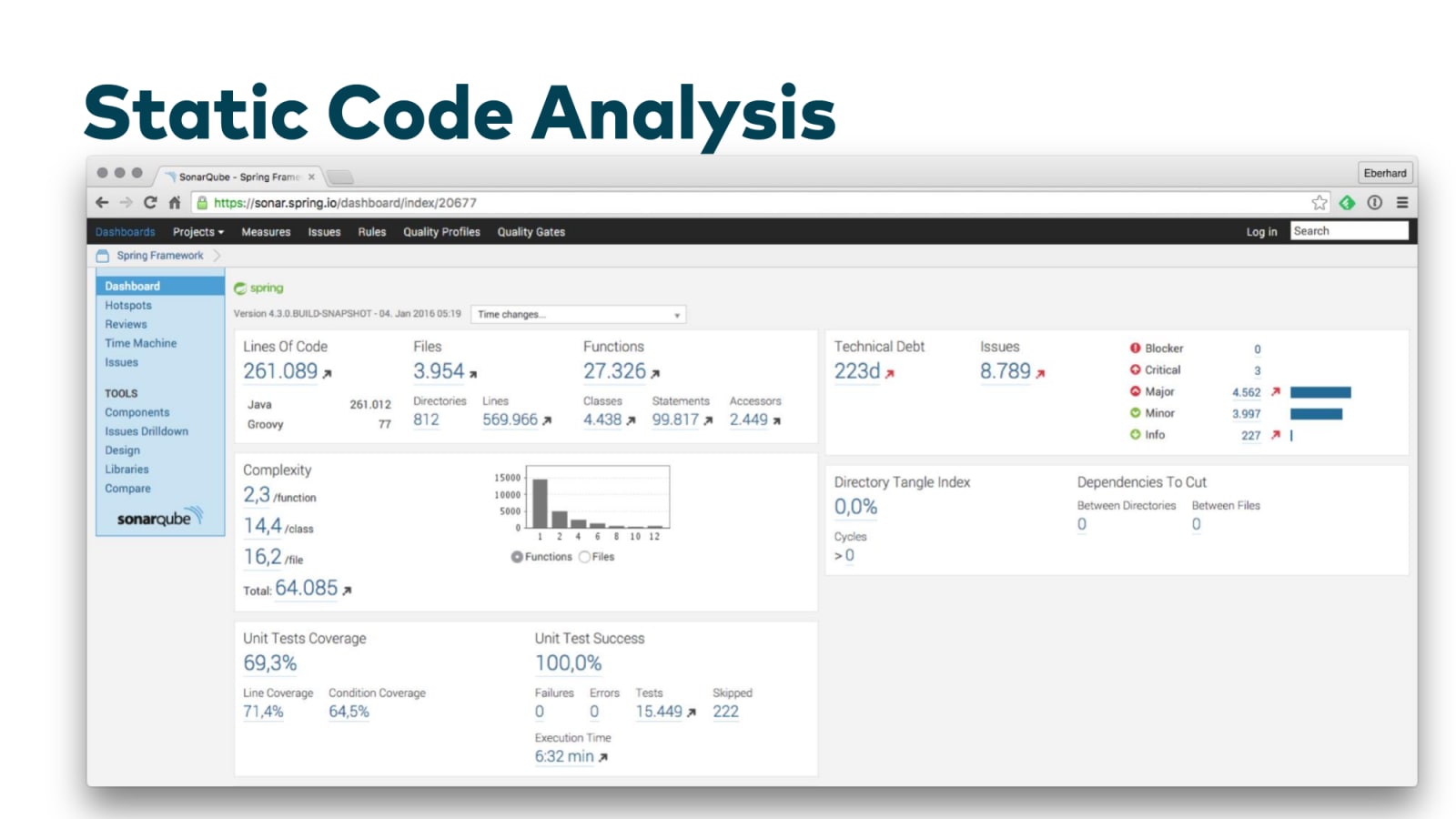
Task: Select the Functions radio button
Action: (517, 557)
